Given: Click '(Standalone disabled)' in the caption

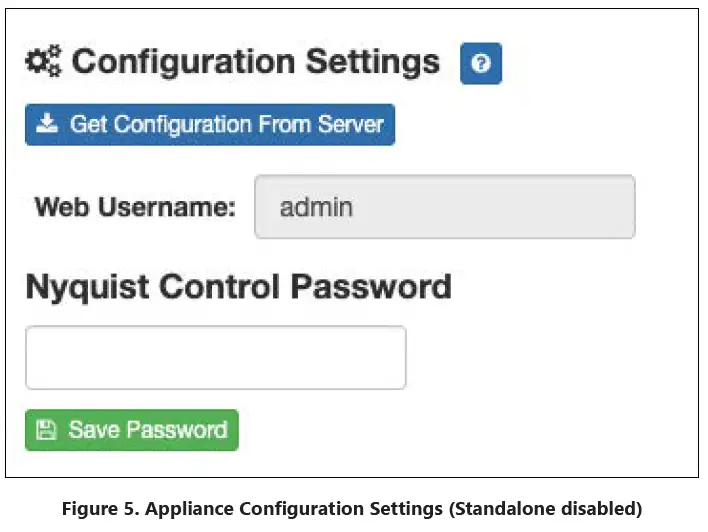Looking at the screenshot, I should click(x=547, y=510).
